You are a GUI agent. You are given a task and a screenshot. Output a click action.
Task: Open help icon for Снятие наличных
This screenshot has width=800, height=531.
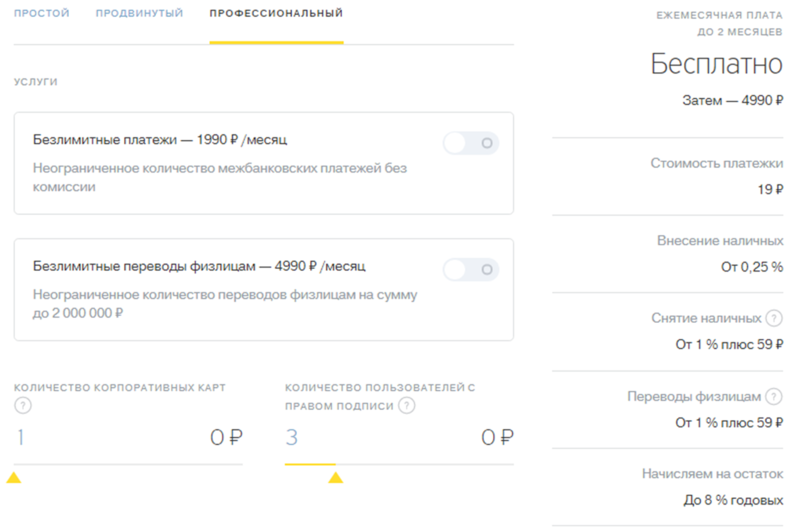point(774,319)
